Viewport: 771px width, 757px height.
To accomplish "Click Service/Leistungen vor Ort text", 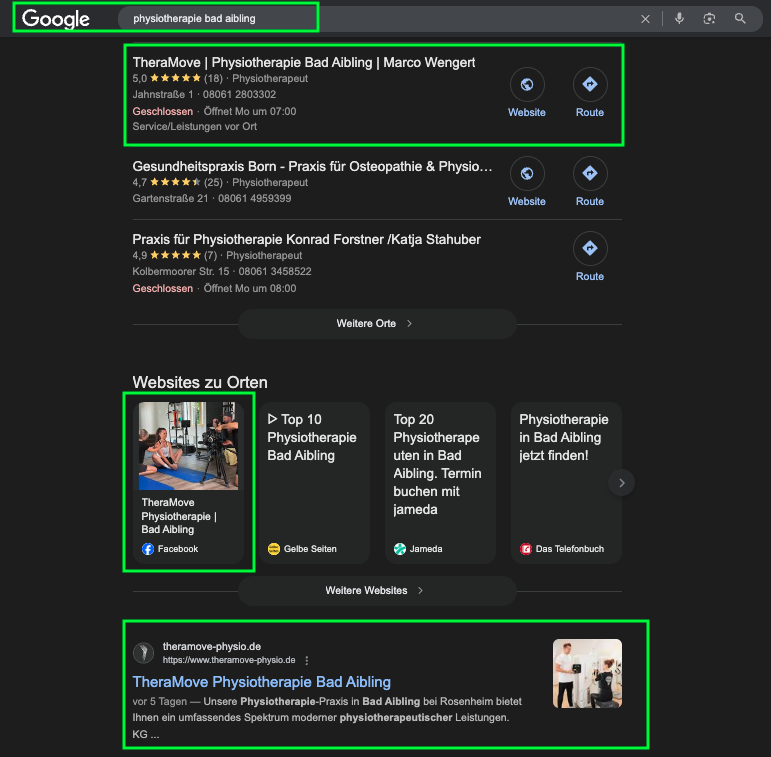I will 195,126.
